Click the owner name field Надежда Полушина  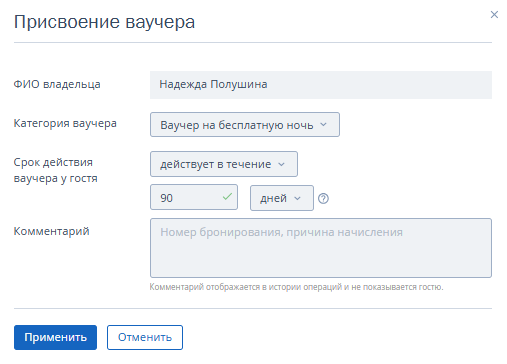point(321,85)
